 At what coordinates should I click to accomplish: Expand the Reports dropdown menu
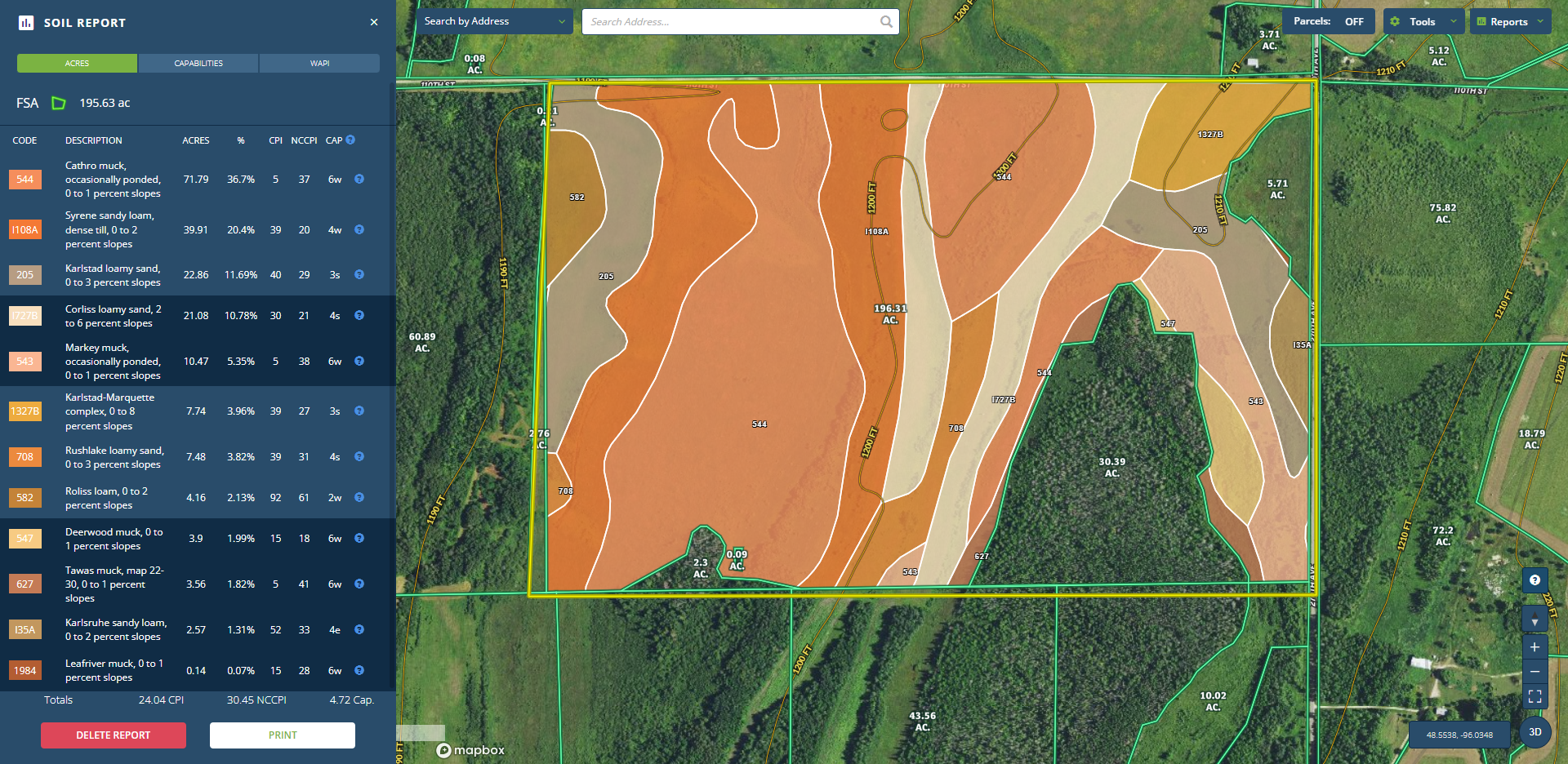point(1510,22)
